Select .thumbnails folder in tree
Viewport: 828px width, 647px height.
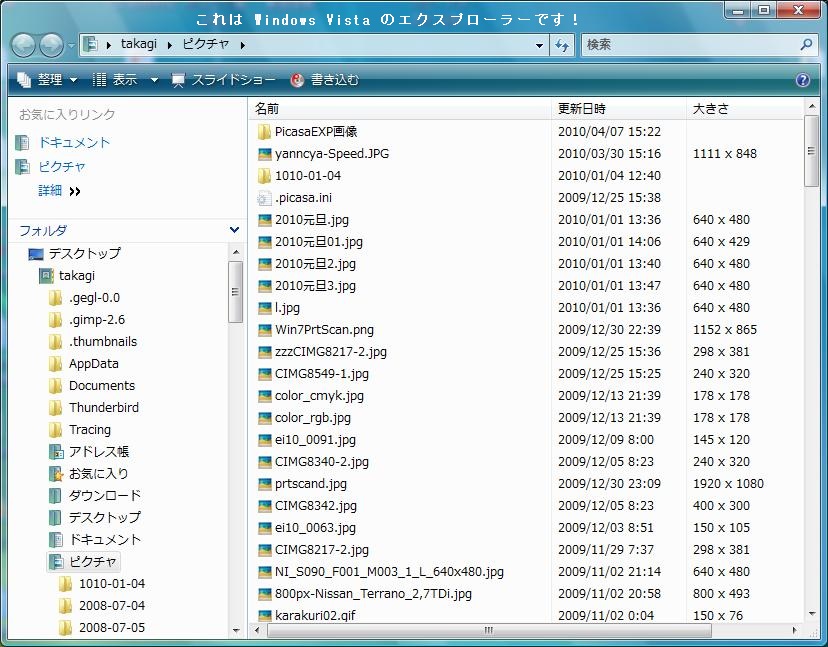(x=103, y=342)
